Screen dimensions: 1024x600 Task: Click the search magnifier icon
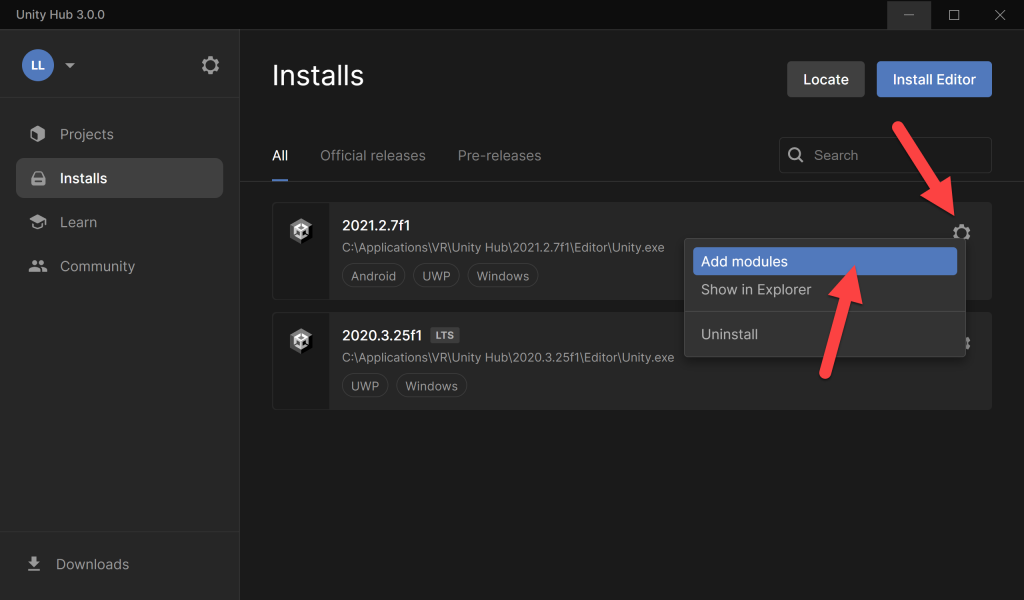(x=795, y=155)
